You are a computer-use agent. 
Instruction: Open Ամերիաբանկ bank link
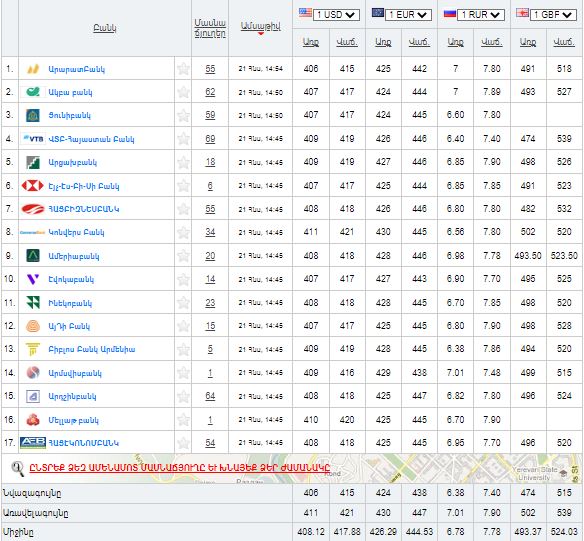74,256
